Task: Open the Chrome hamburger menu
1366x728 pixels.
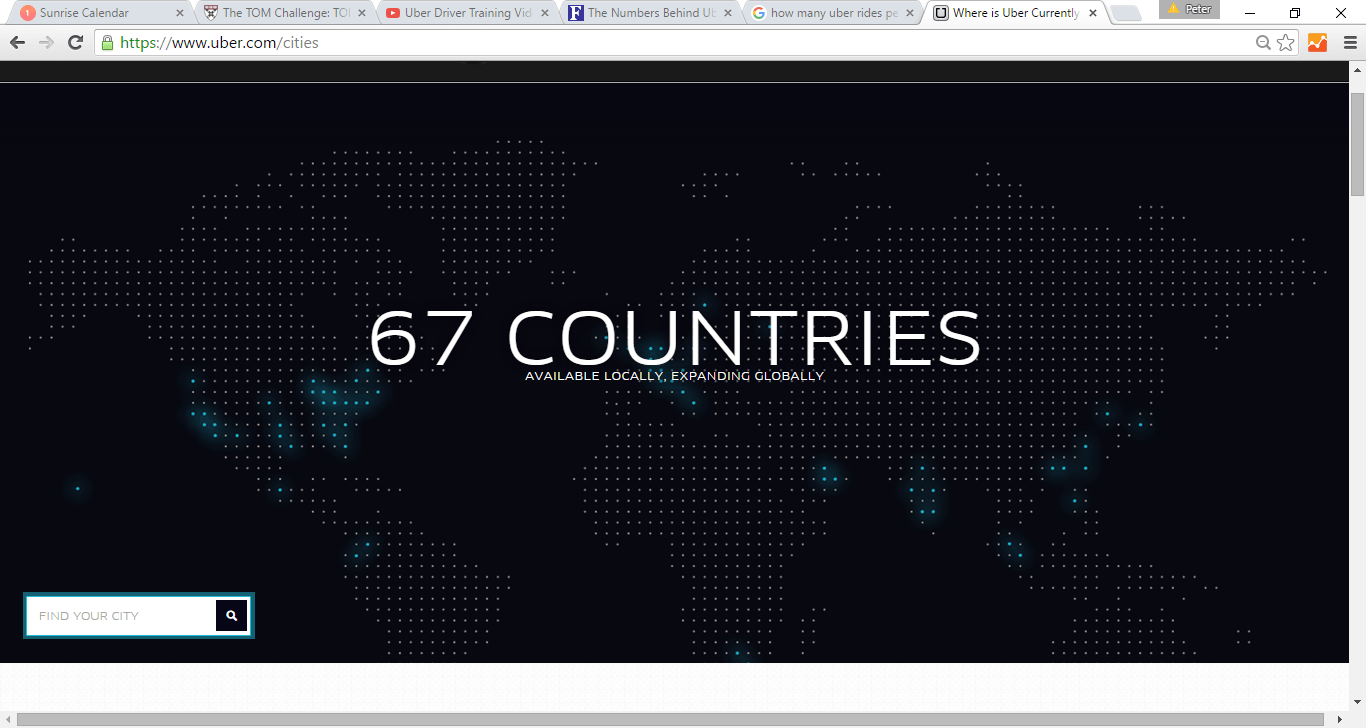Action: (x=1349, y=43)
